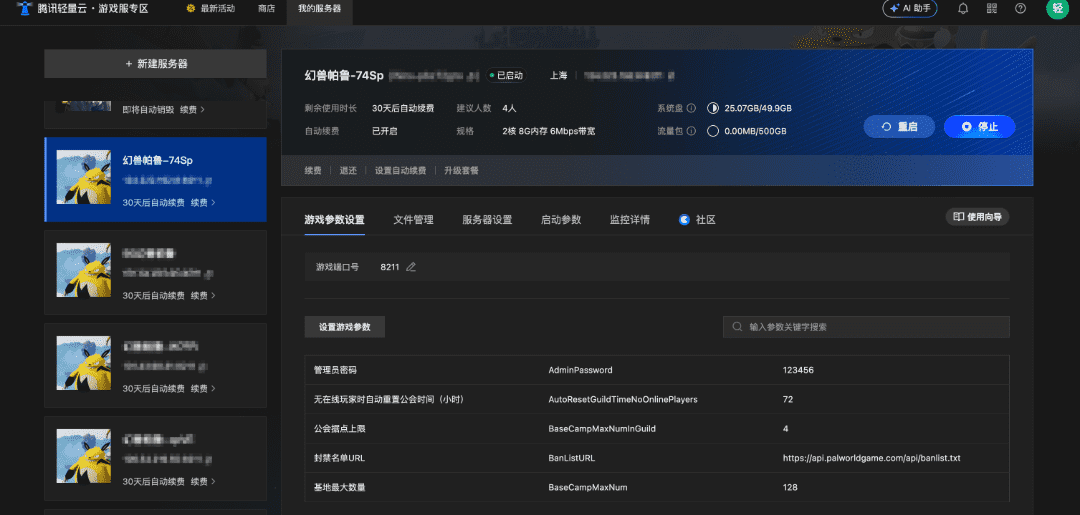Select the 幻兽帕鲁-74Sp server card
The image size is (1080, 515).
pyautogui.click(x=156, y=180)
